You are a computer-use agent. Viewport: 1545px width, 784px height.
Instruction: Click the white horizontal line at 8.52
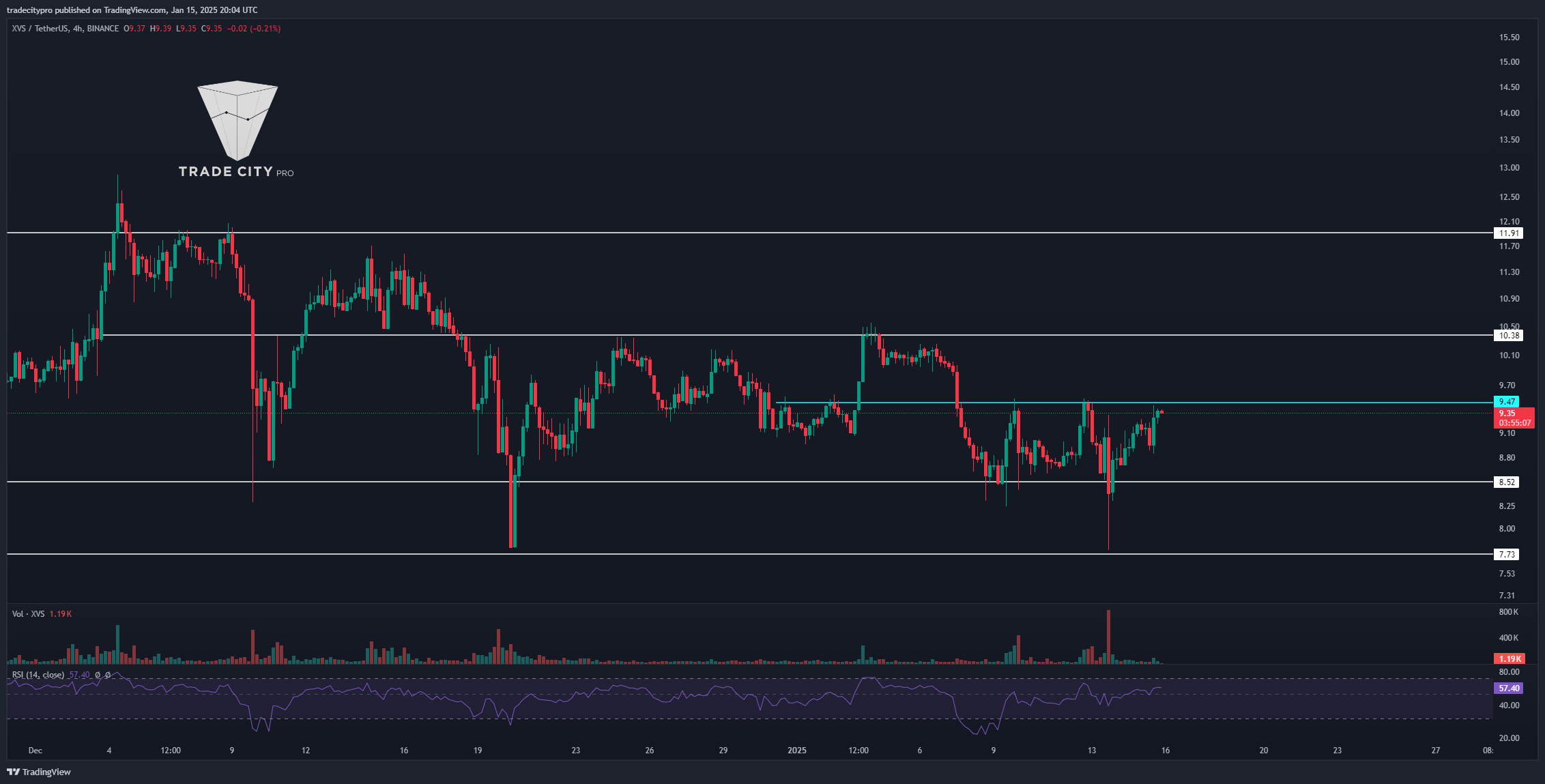click(x=751, y=482)
